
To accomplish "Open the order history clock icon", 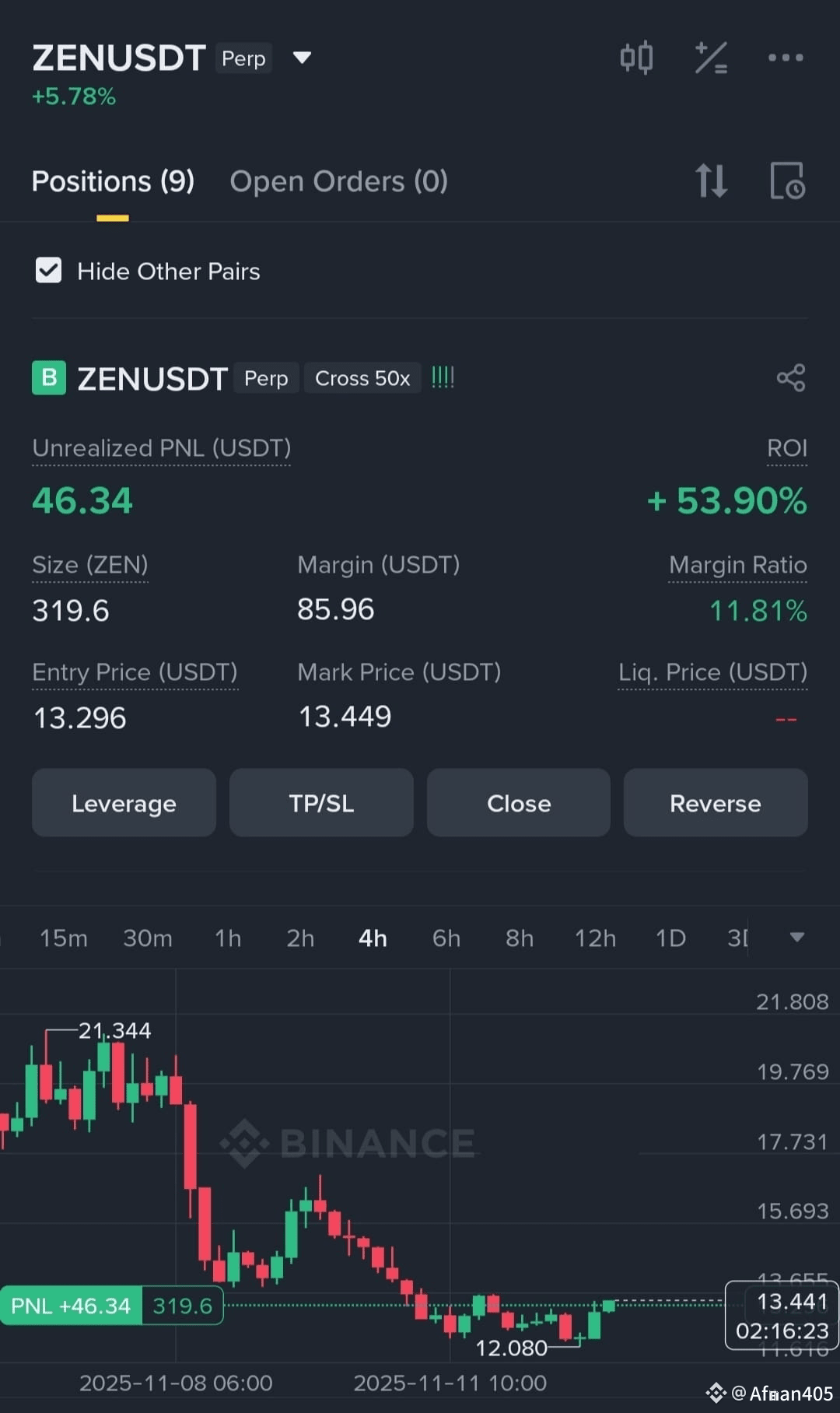I will click(x=787, y=181).
